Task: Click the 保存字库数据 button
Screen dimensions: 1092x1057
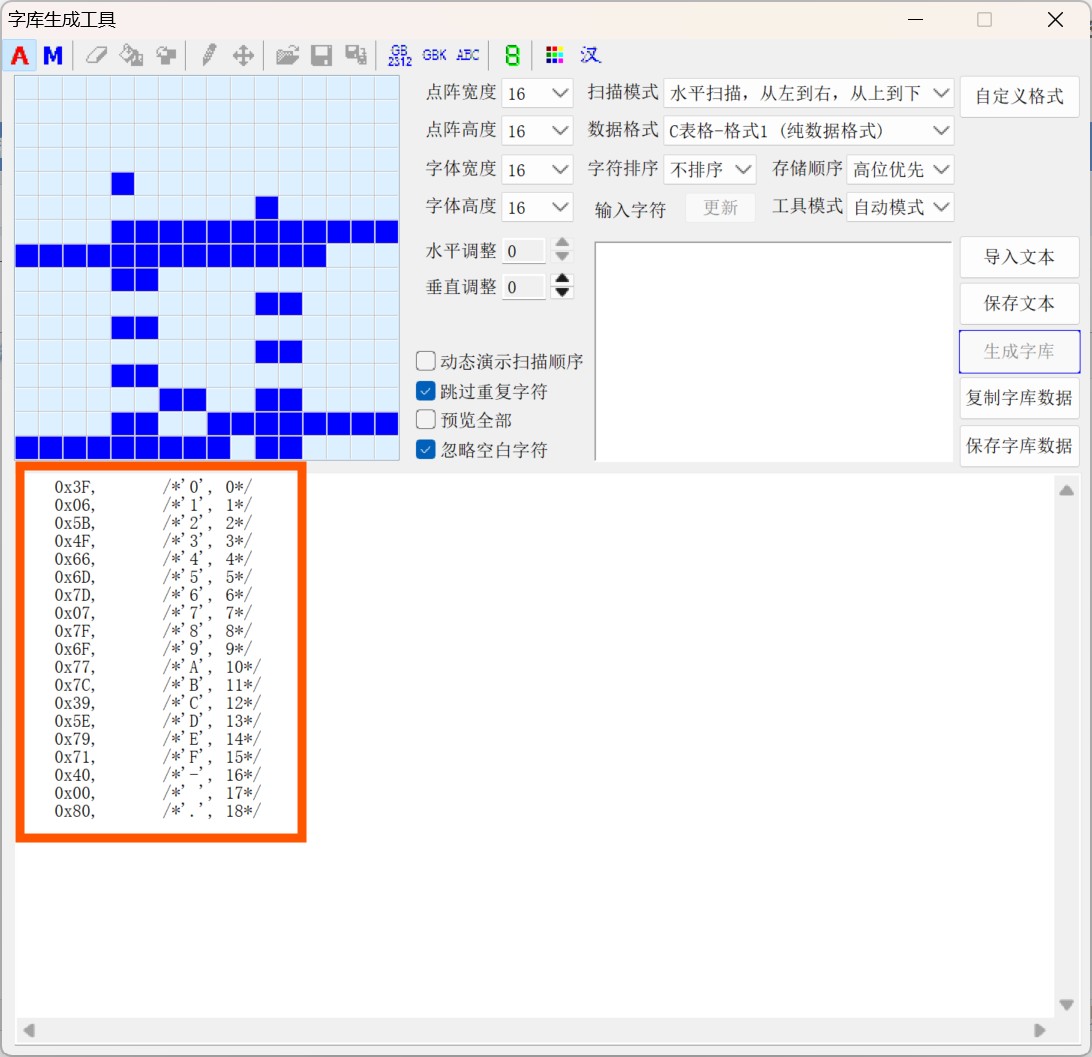Action: pos(1019,446)
